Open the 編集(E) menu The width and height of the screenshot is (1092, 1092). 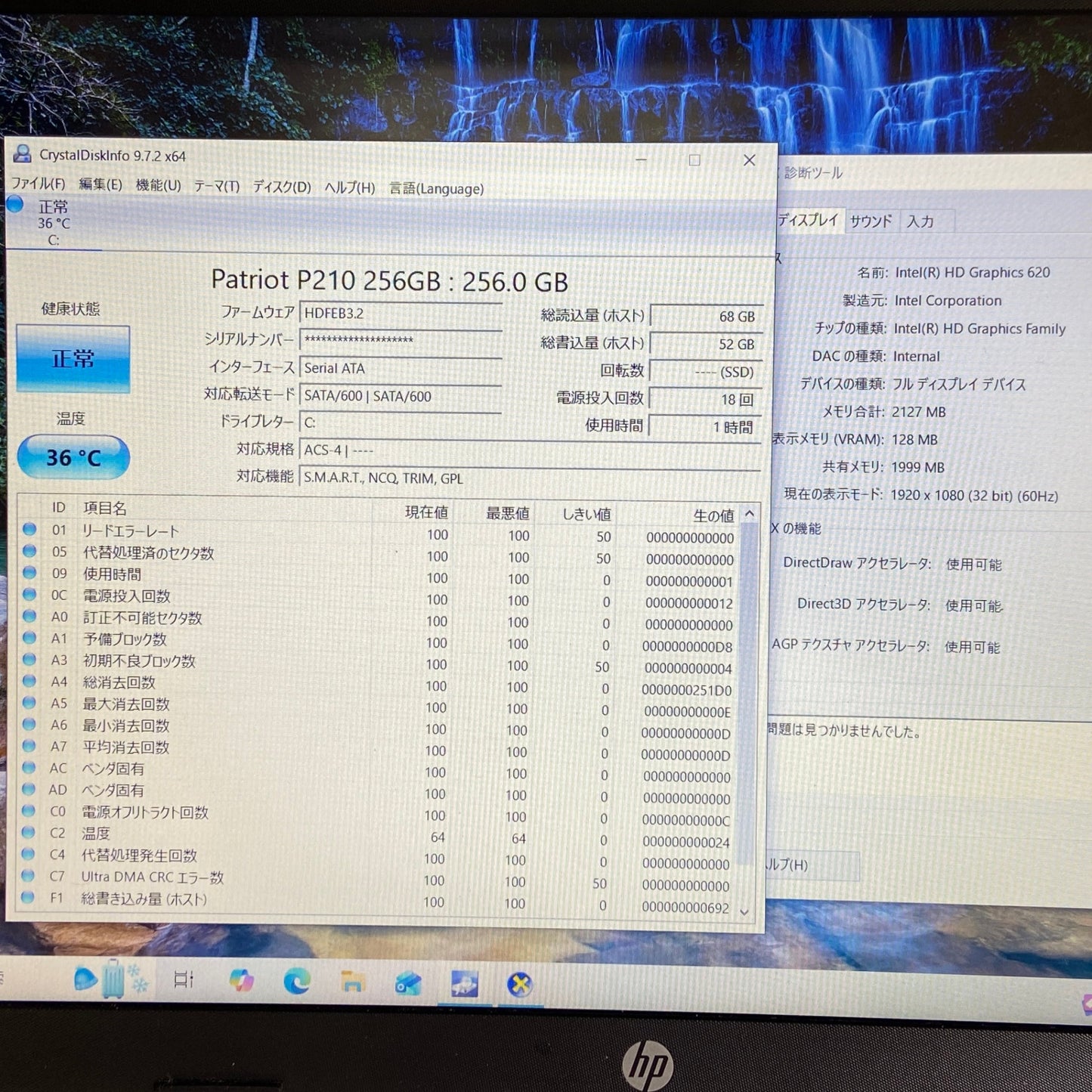(101, 184)
